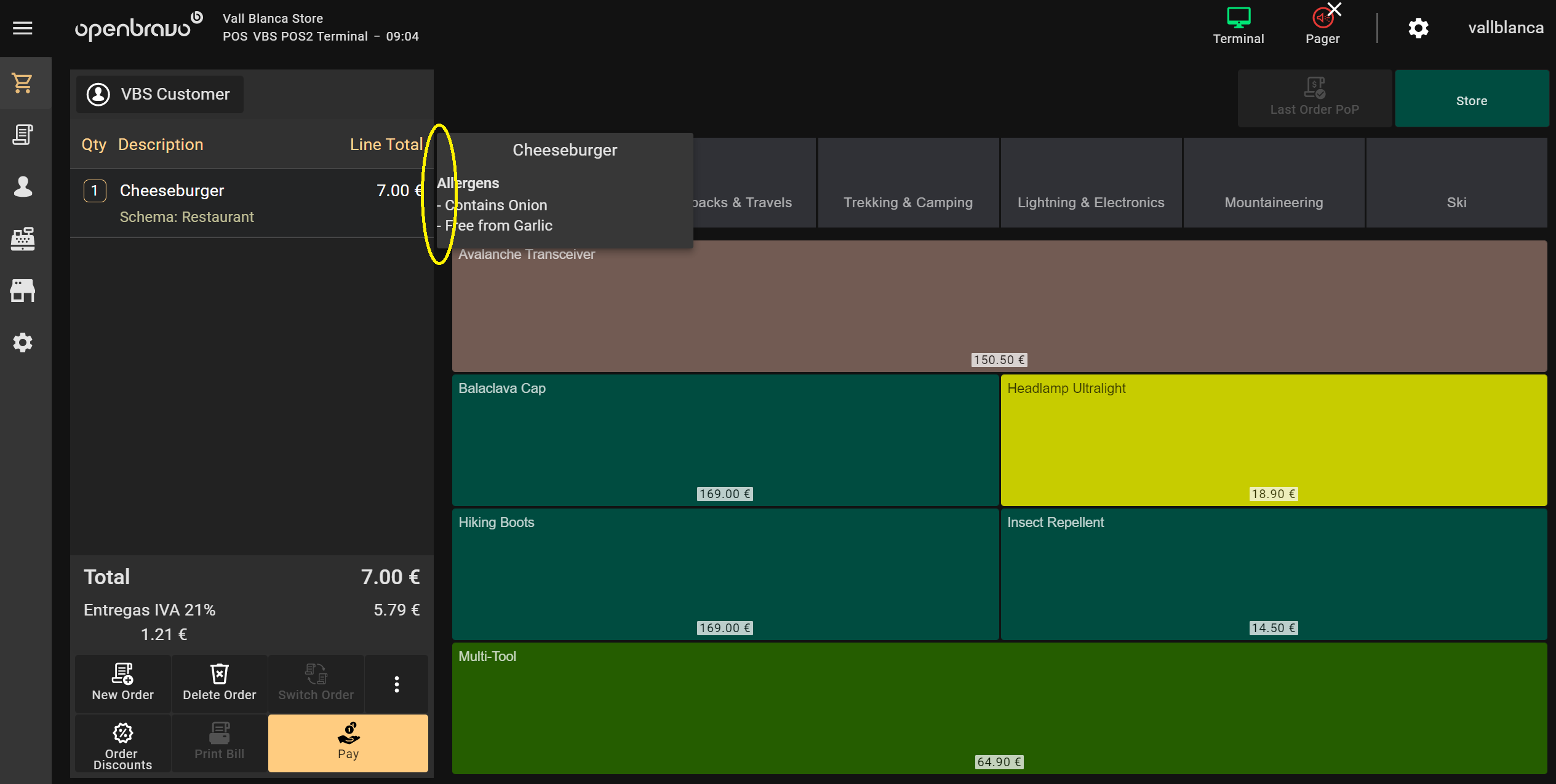Image resolution: width=1556 pixels, height=784 pixels.
Task: Toggle the Pager notification icon
Action: 1322,26
